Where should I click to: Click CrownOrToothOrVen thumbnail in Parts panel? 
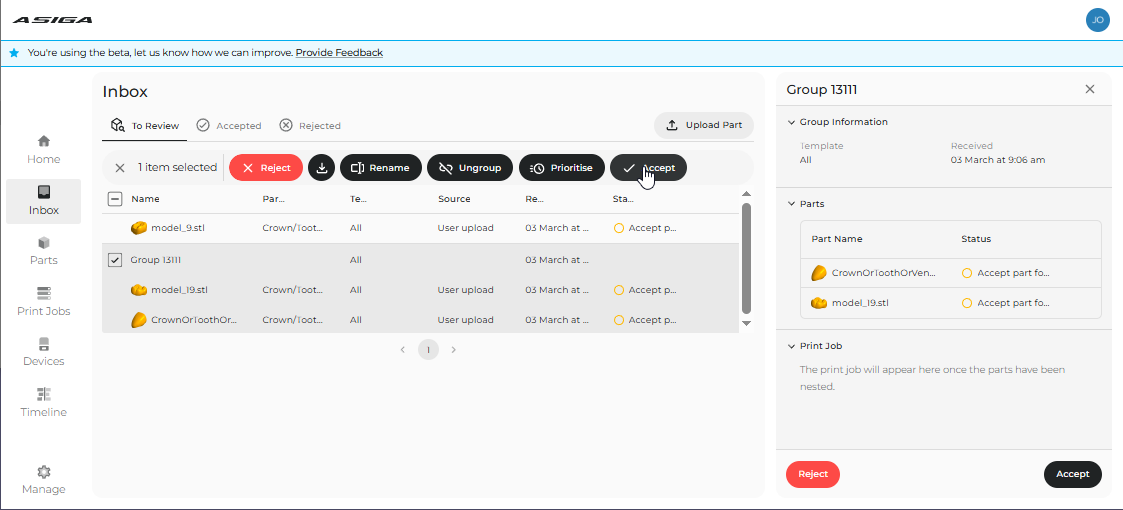click(819, 273)
